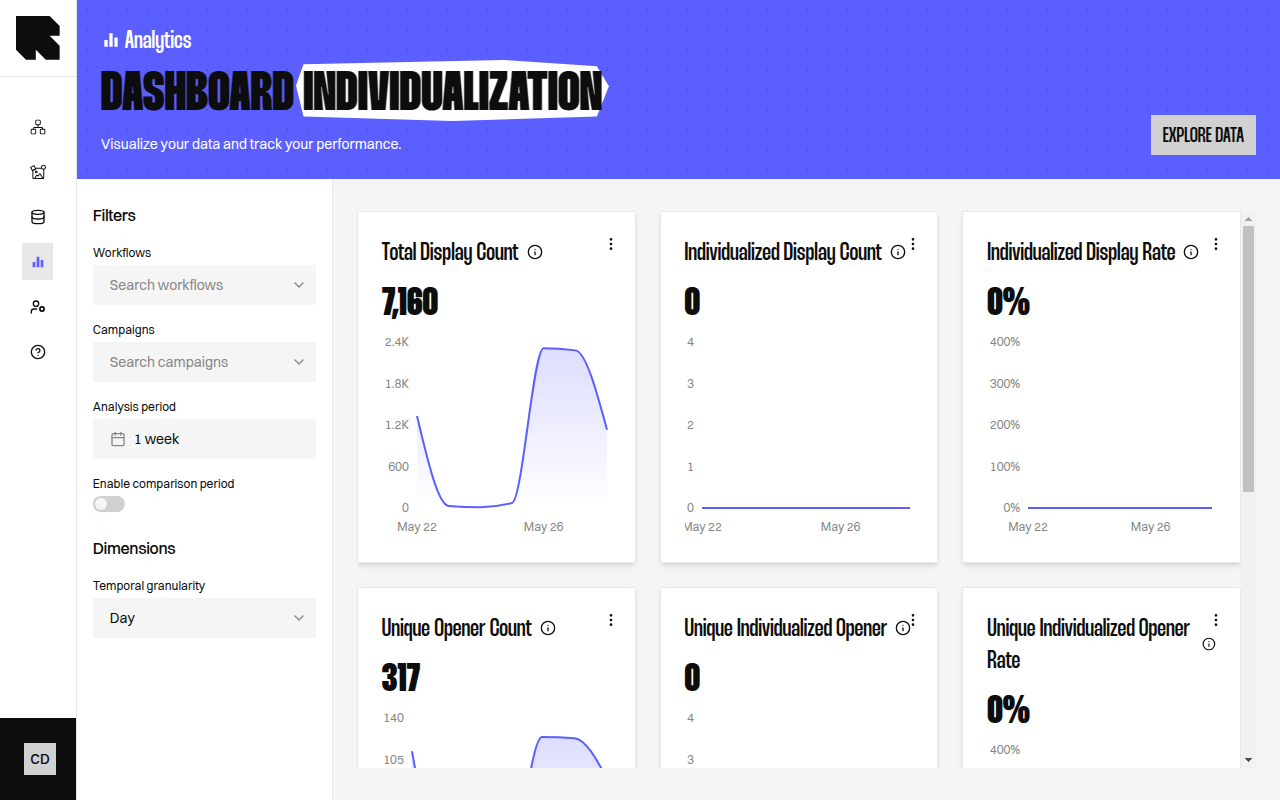Viewport: 1280px width, 800px height.
Task: Open the help question-mark sidebar icon
Action: (38, 352)
